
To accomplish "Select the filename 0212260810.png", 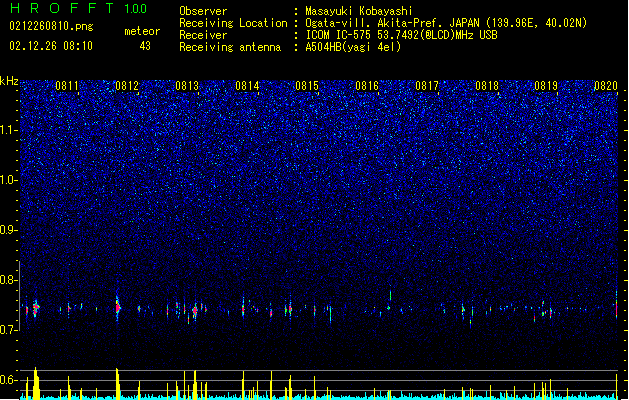I will (51, 27).
